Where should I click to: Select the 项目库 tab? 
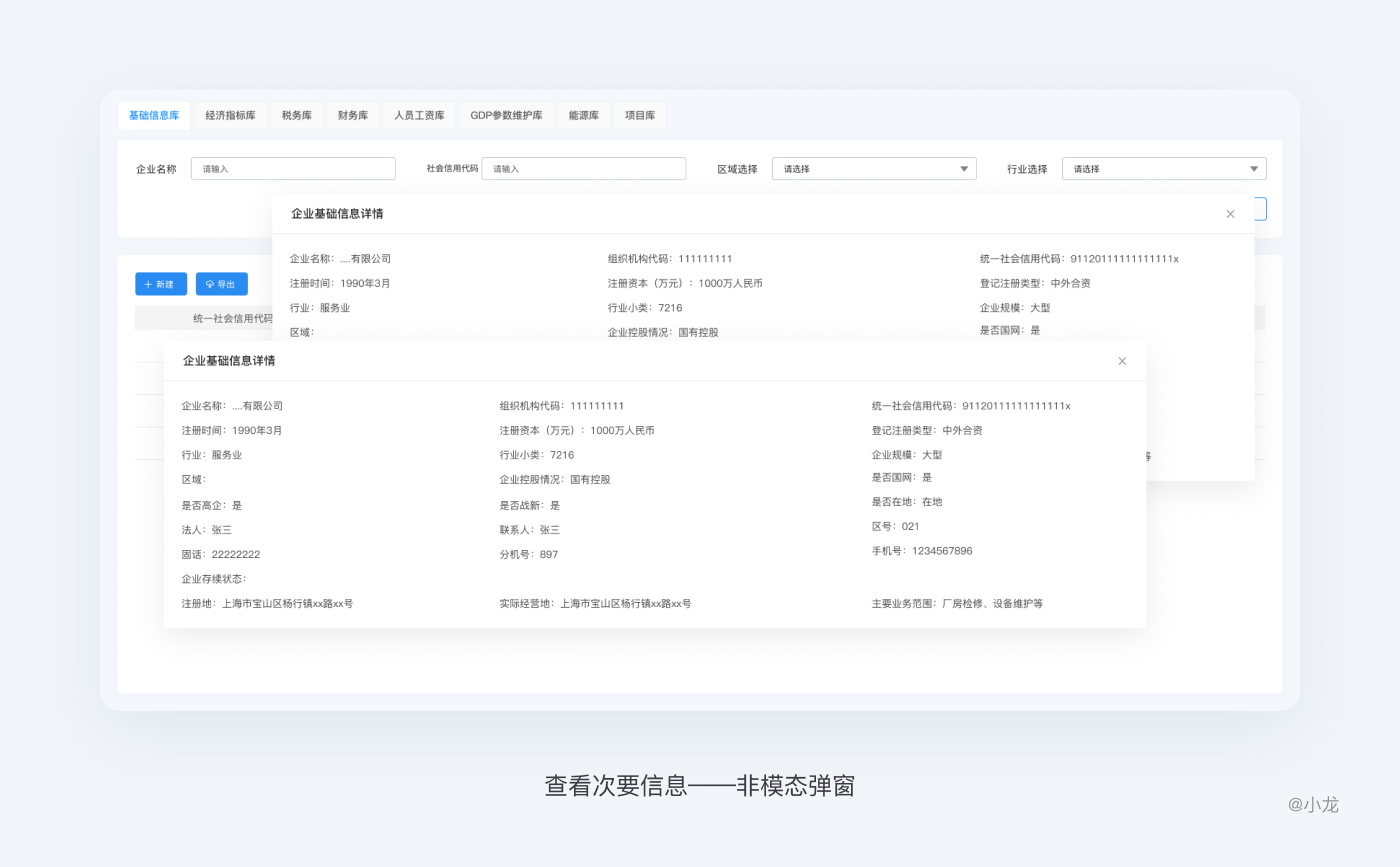pos(640,116)
